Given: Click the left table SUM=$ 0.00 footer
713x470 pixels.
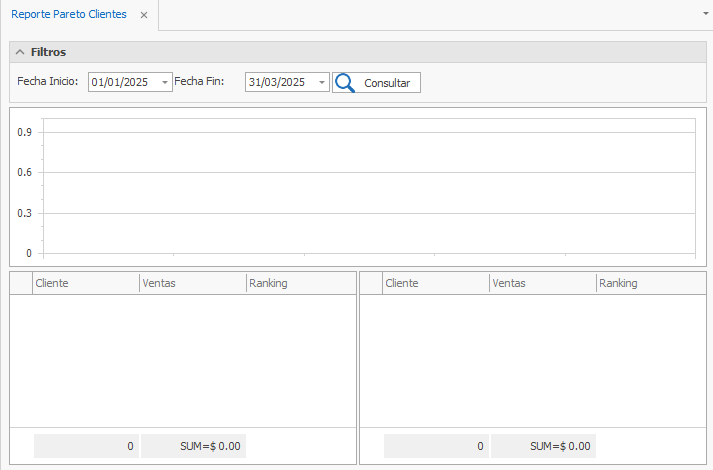Looking at the screenshot, I should tap(193, 446).
